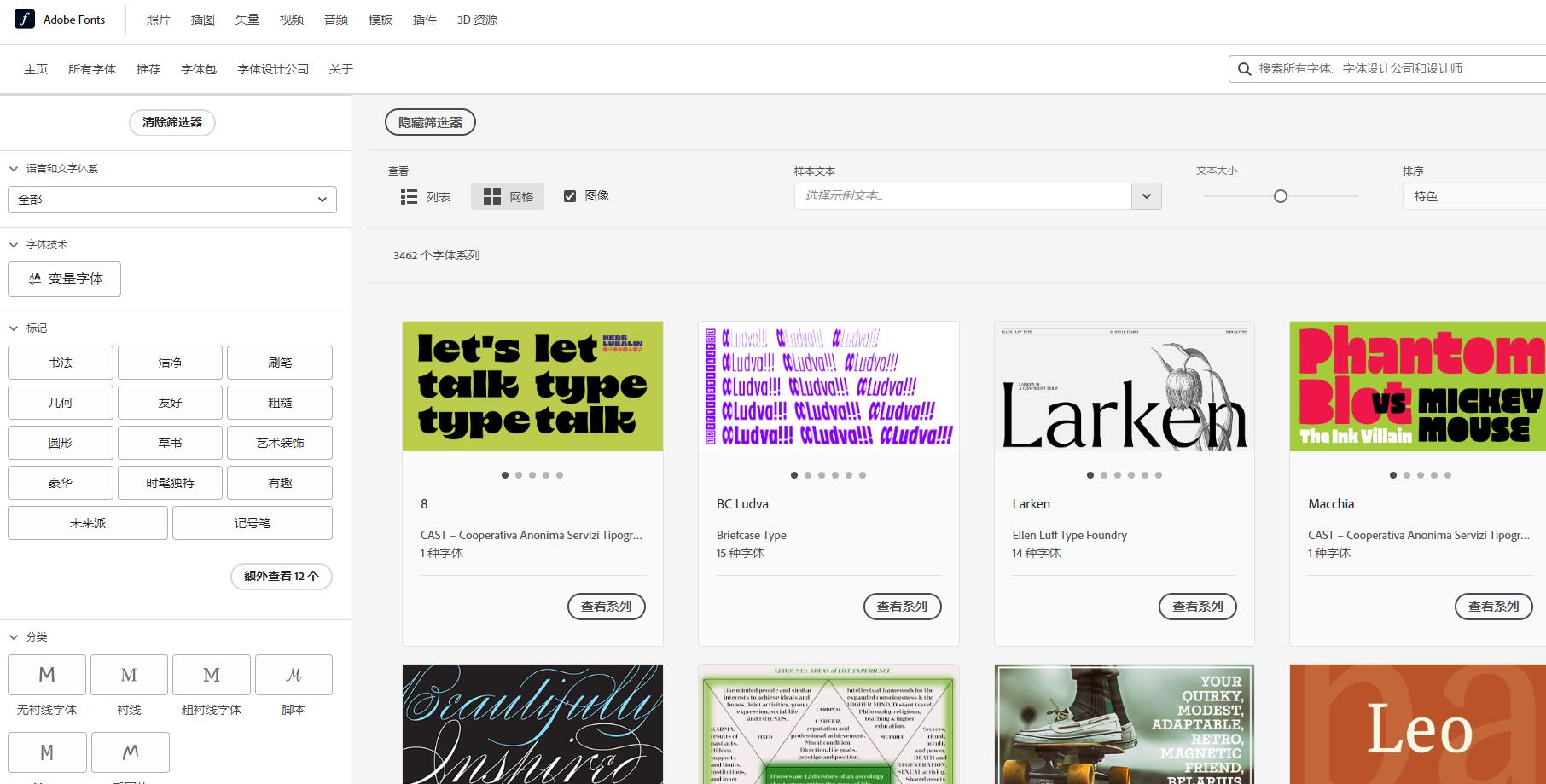This screenshot has width=1546, height=784.
Task: Select the sans serif (无衬线字体) classification icon
Action: tap(47, 675)
